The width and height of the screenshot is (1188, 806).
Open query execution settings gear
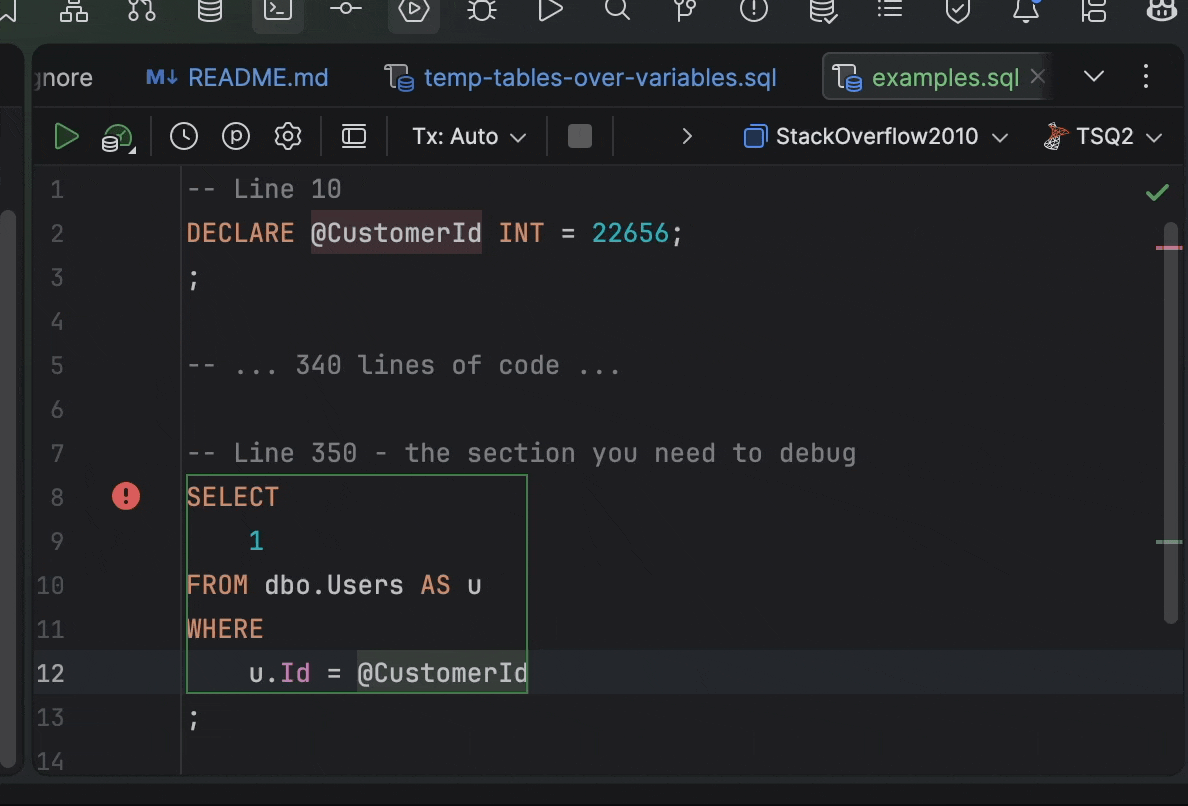point(288,136)
